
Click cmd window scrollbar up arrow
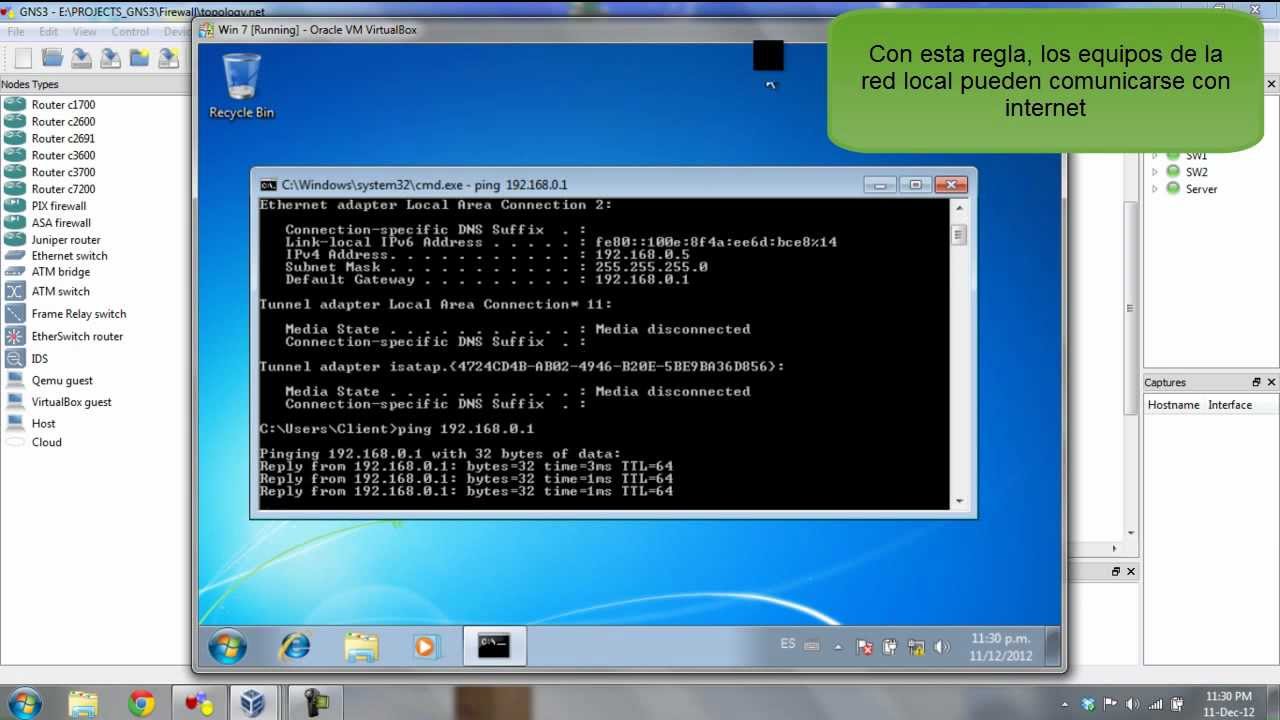pos(959,208)
